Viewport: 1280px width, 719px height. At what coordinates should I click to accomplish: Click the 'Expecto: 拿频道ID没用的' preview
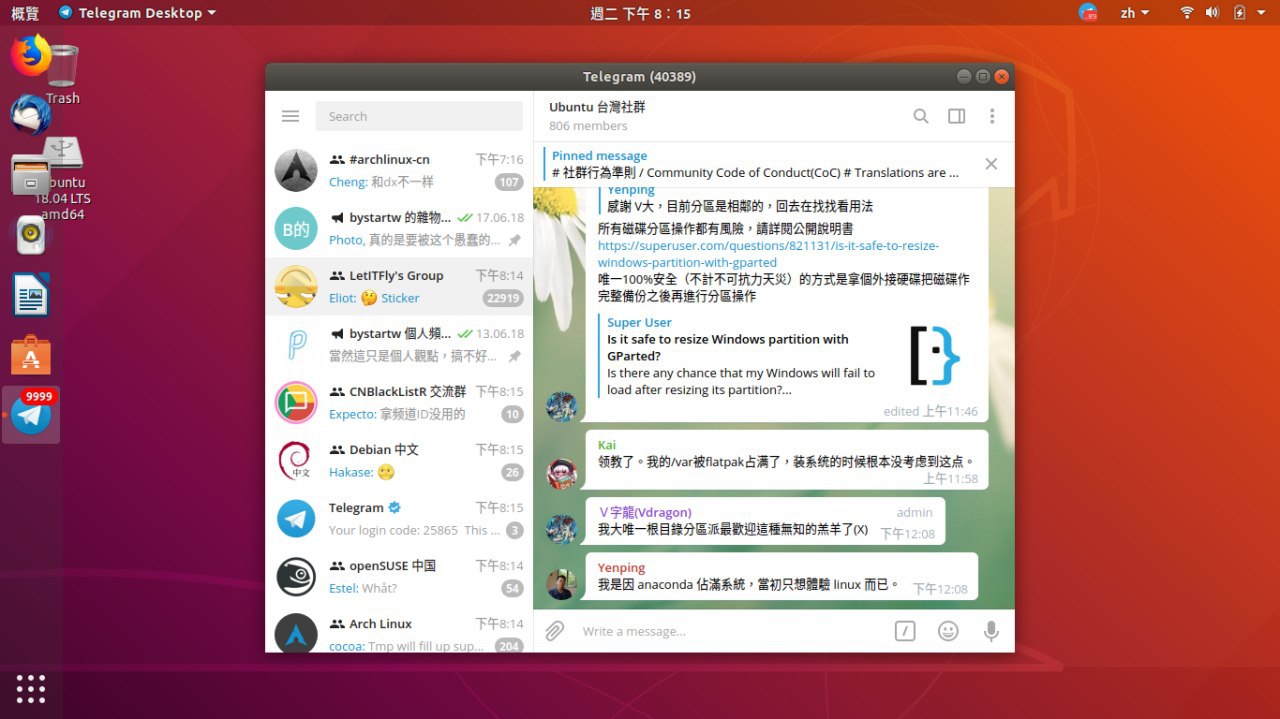click(x=397, y=414)
